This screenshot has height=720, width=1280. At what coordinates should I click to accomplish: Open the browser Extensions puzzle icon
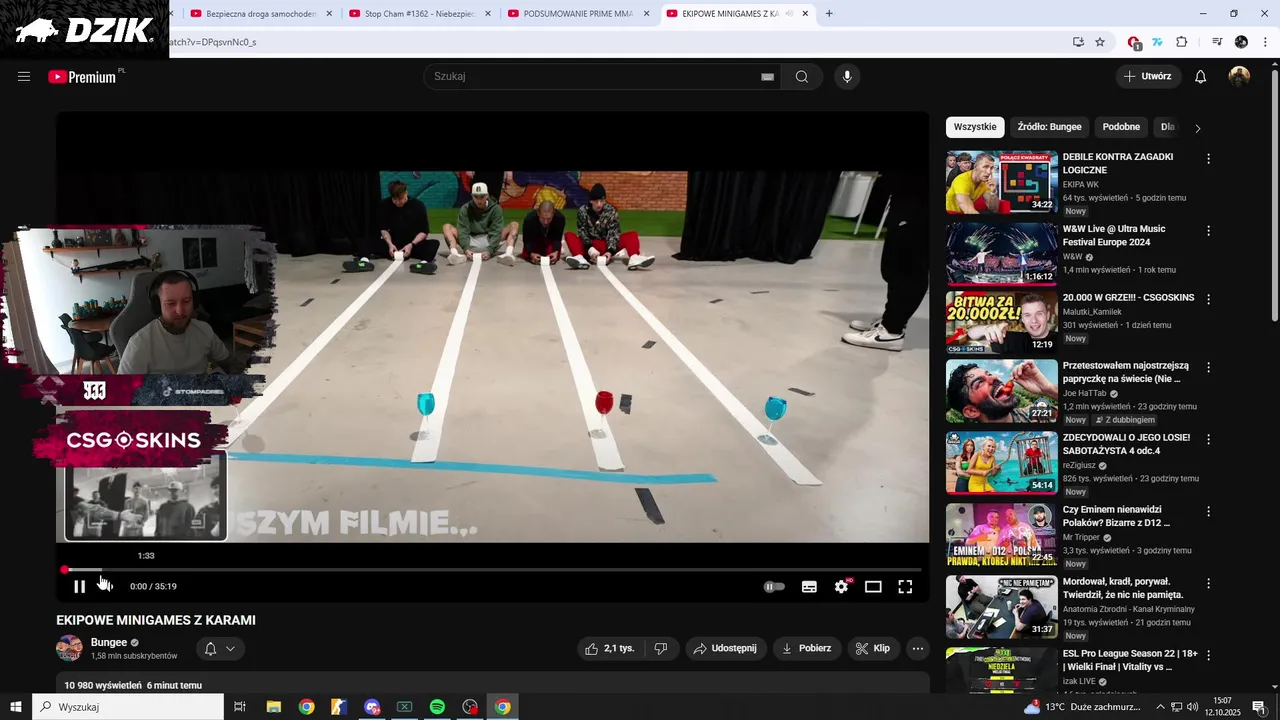pyautogui.click(x=1182, y=42)
